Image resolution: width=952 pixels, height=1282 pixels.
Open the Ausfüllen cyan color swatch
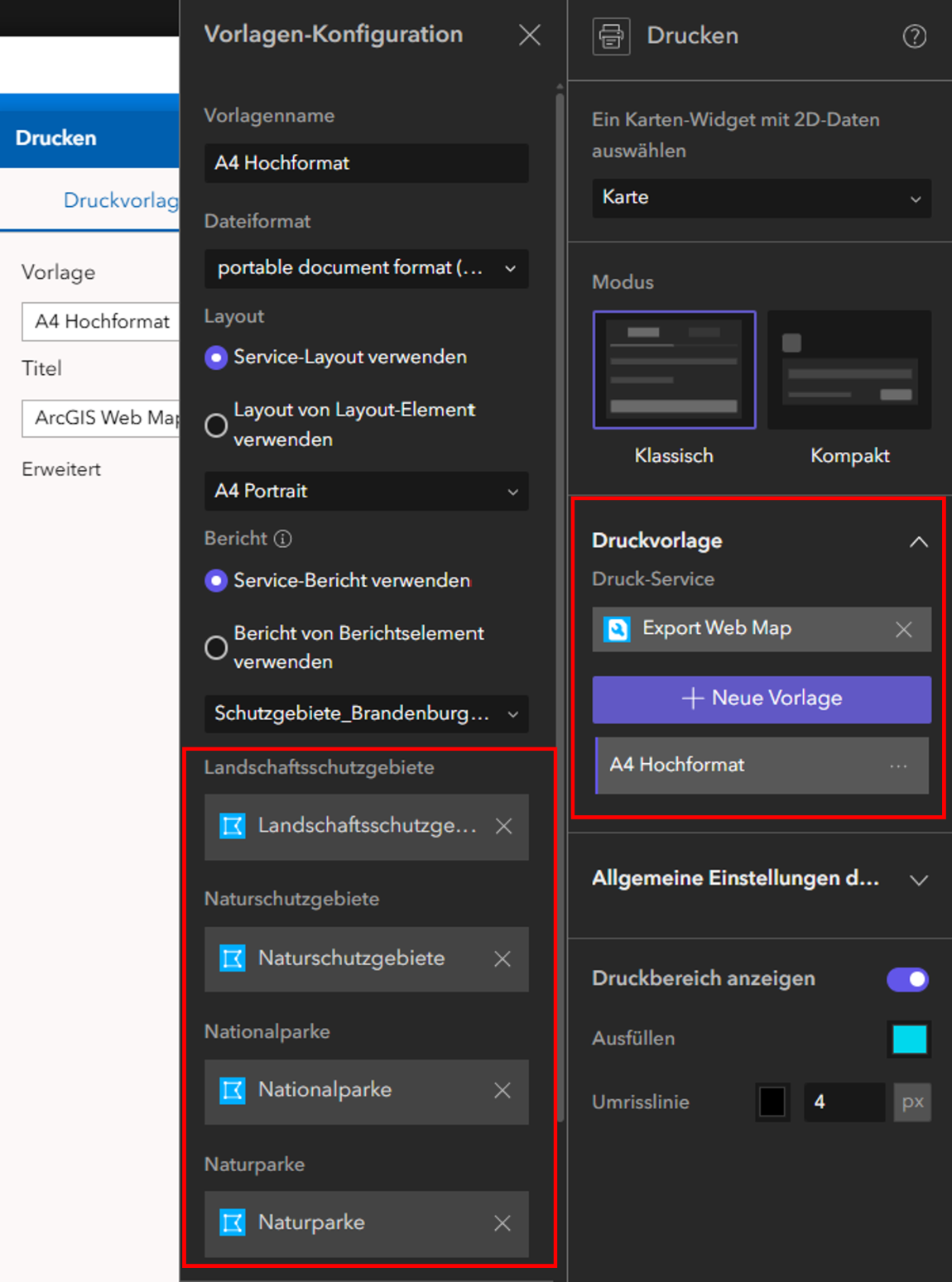tap(909, 1040)
